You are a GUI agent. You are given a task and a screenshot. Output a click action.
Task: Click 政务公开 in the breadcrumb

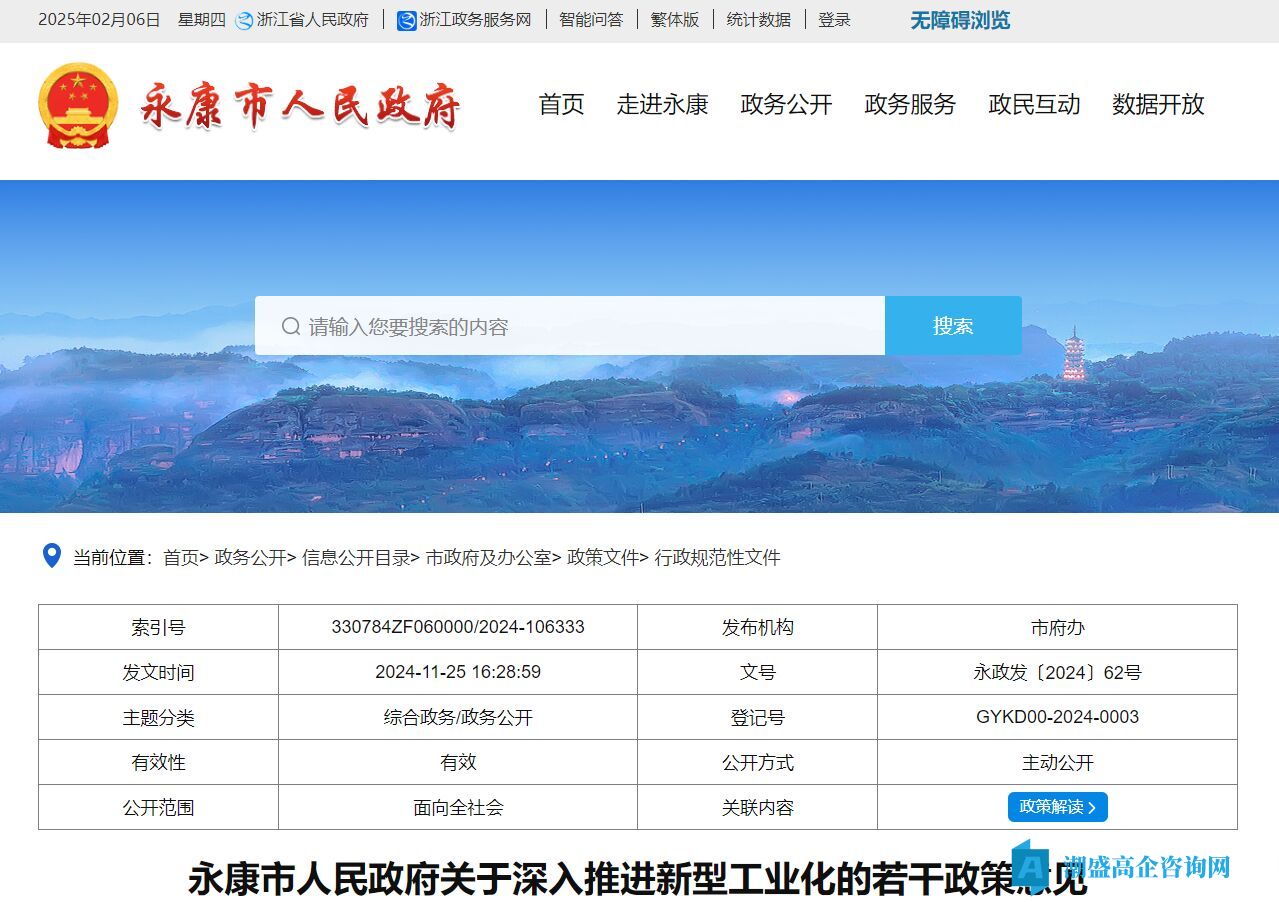[x=251, y=558]
